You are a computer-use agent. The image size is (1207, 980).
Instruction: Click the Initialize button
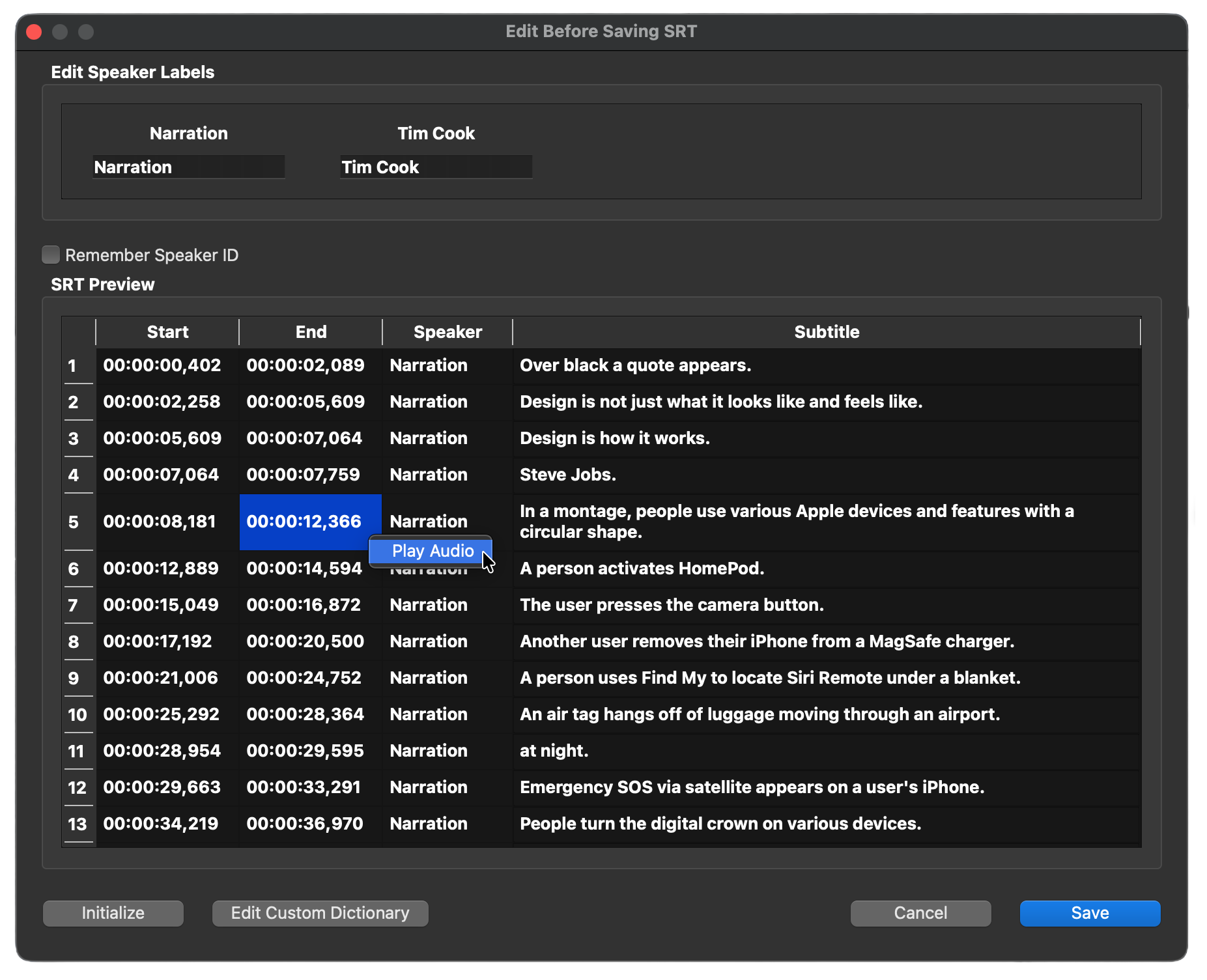click(113, 913)
